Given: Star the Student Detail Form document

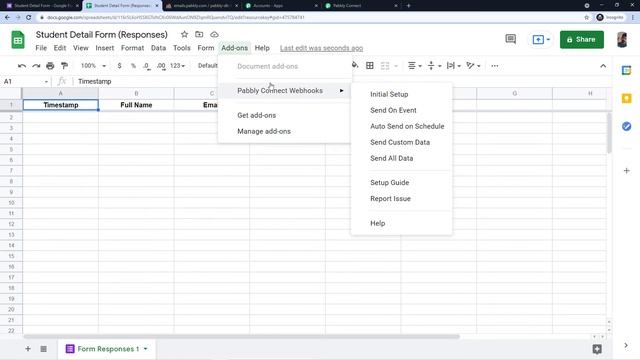Looking at the screenshot, I should (184, 35).
